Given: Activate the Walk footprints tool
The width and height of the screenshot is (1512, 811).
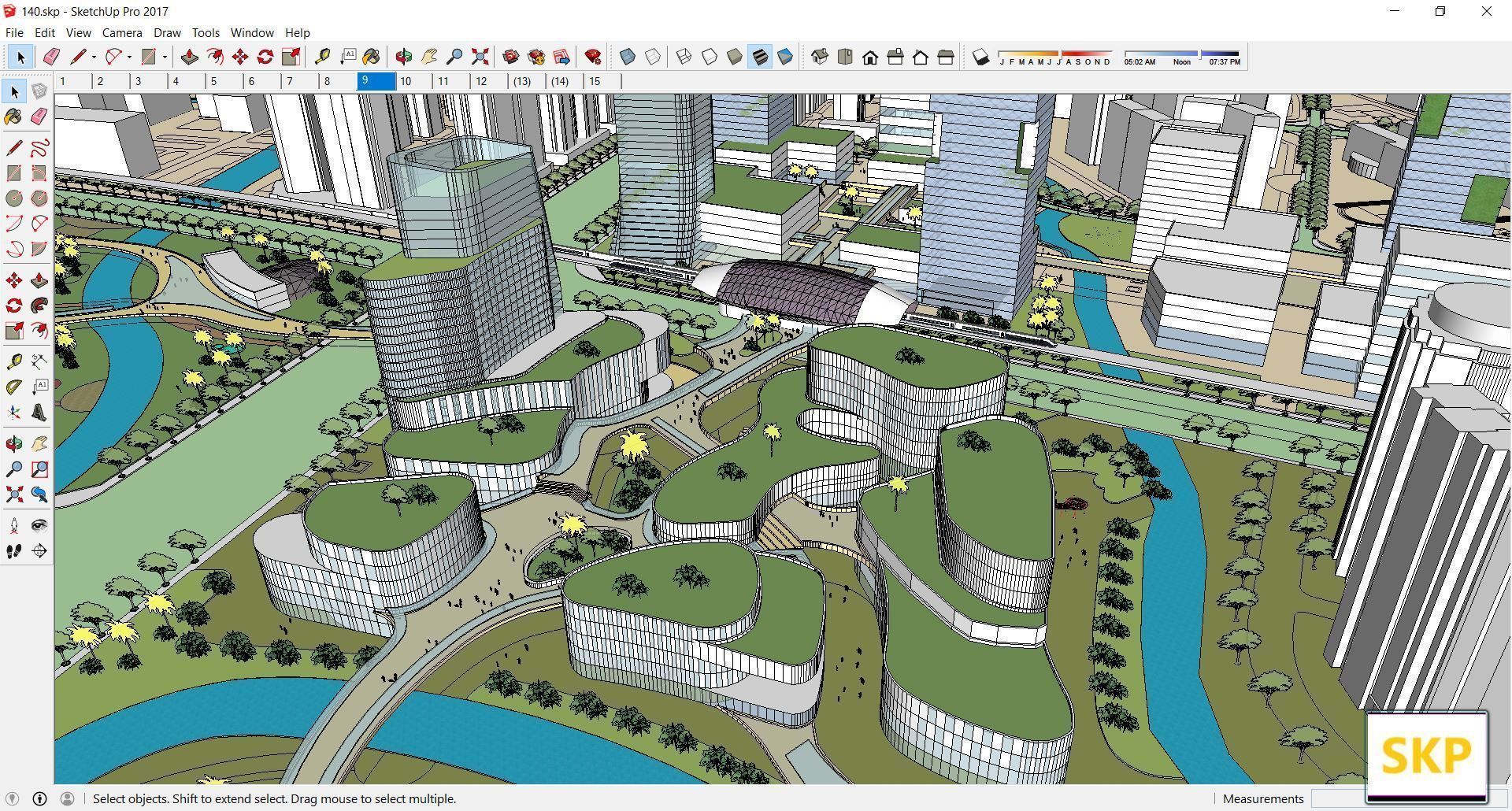Looking at the screenshot, I should coord(14,551).
